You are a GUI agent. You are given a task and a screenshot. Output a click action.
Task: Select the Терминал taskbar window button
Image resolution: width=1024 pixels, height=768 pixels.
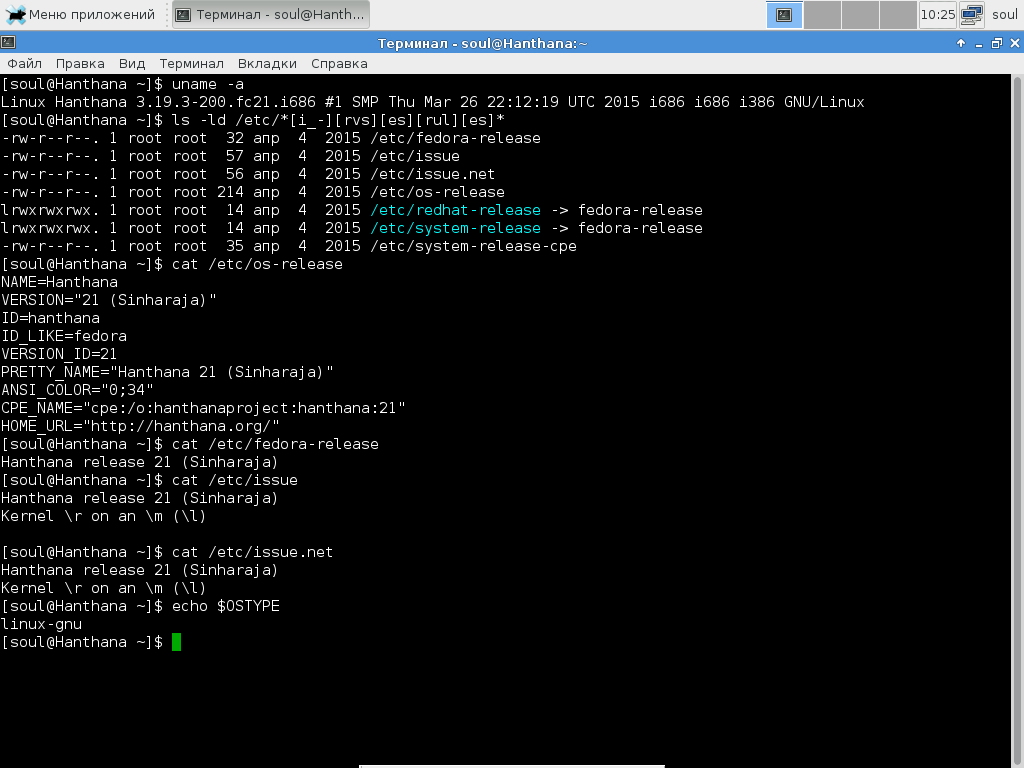pyautogui.click(x=270, y=14)
